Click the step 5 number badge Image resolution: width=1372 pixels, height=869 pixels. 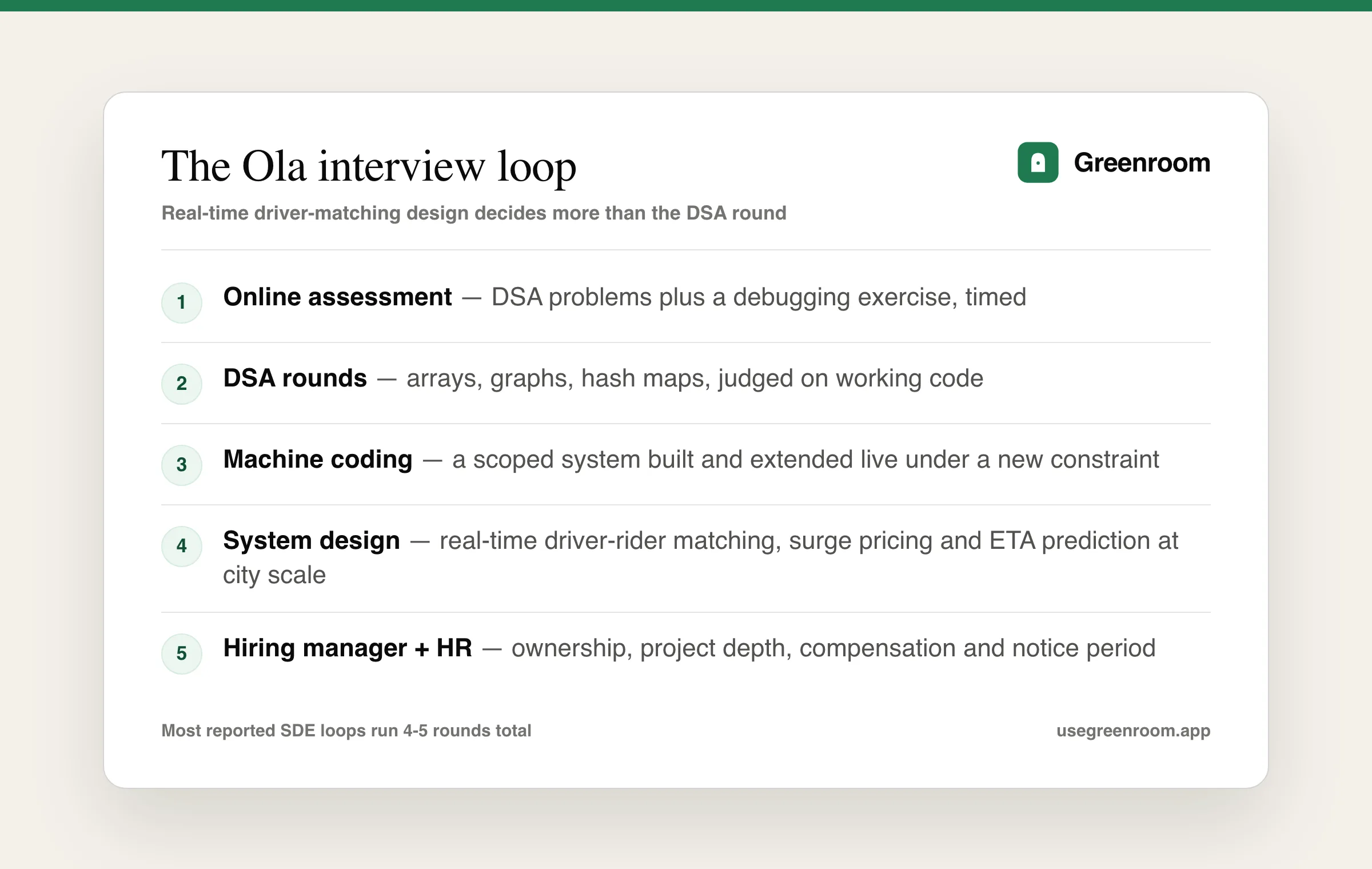pyautogui.click(x=182, y=653)
